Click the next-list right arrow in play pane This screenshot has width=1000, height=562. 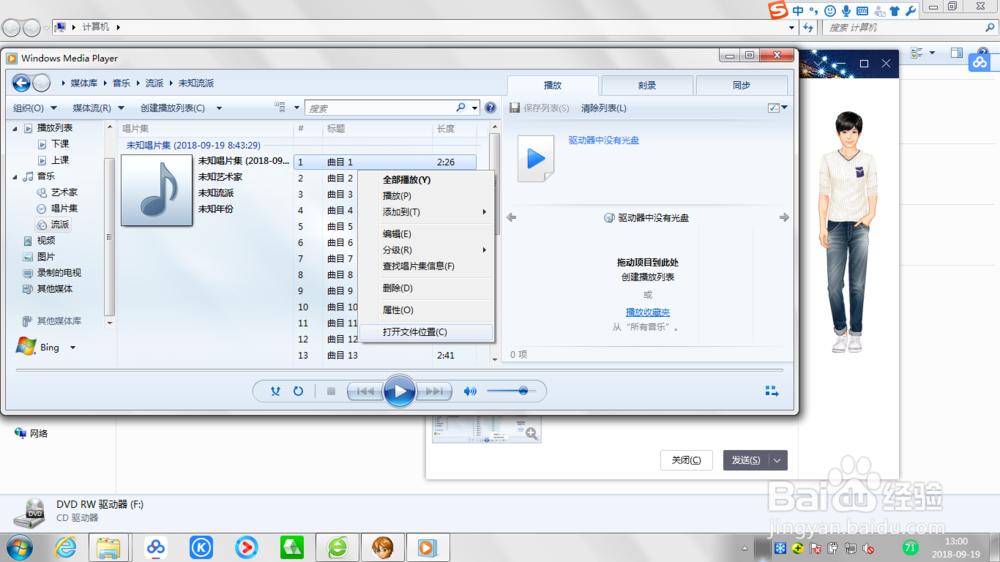tap(784, 218)
